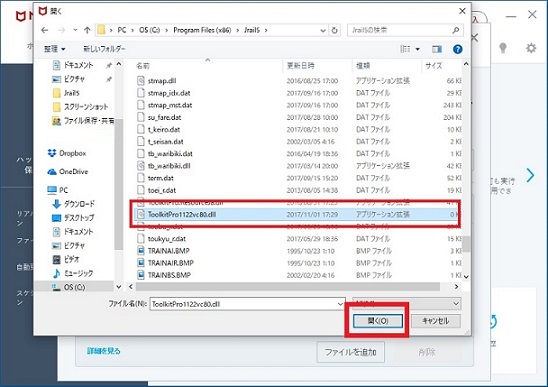
Task: Click the navigation pane scrollbar
Action: coord(119,184)
